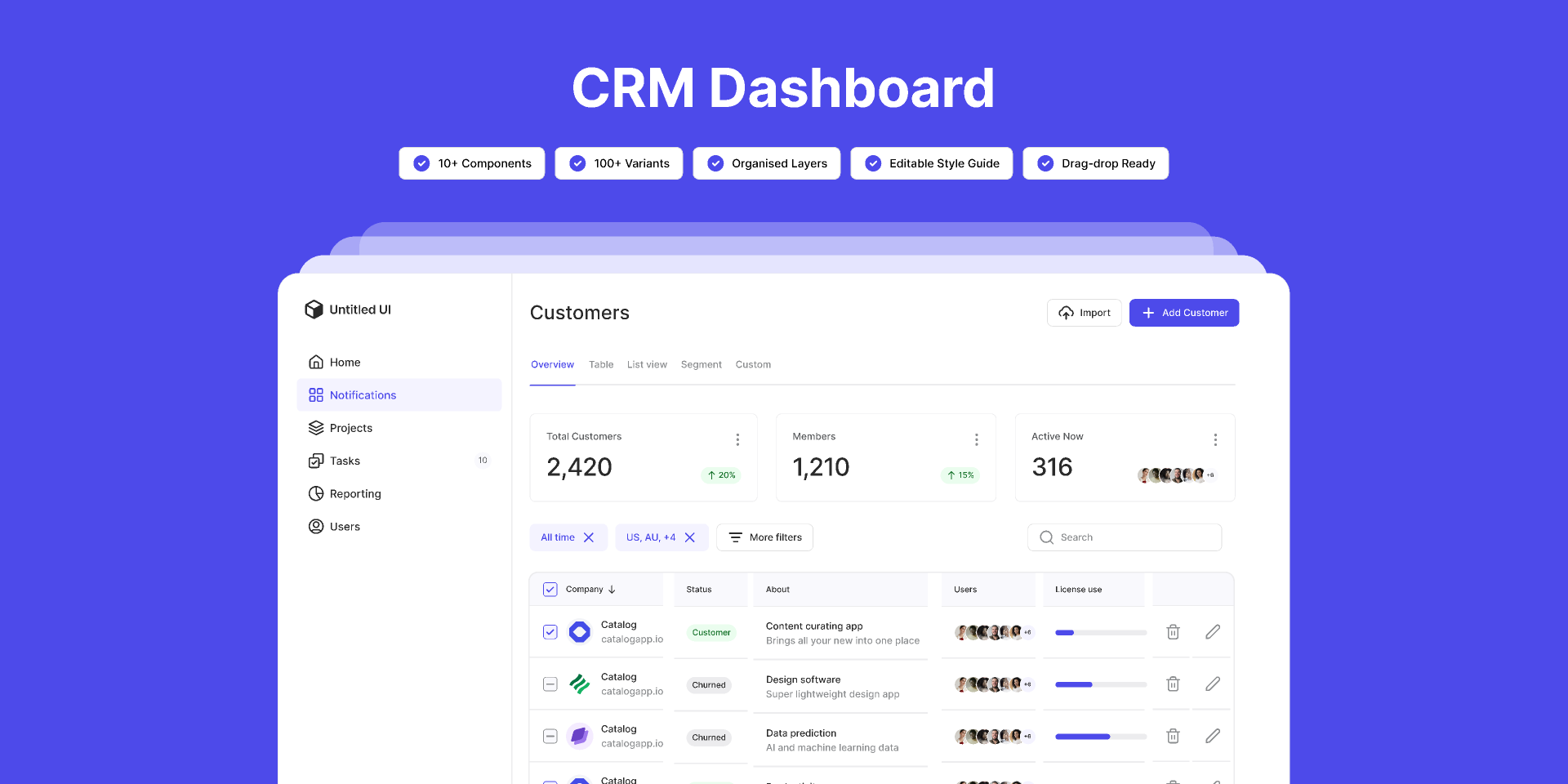
Task: Select the Projects layers icon
Action: (x=316, y=427)
